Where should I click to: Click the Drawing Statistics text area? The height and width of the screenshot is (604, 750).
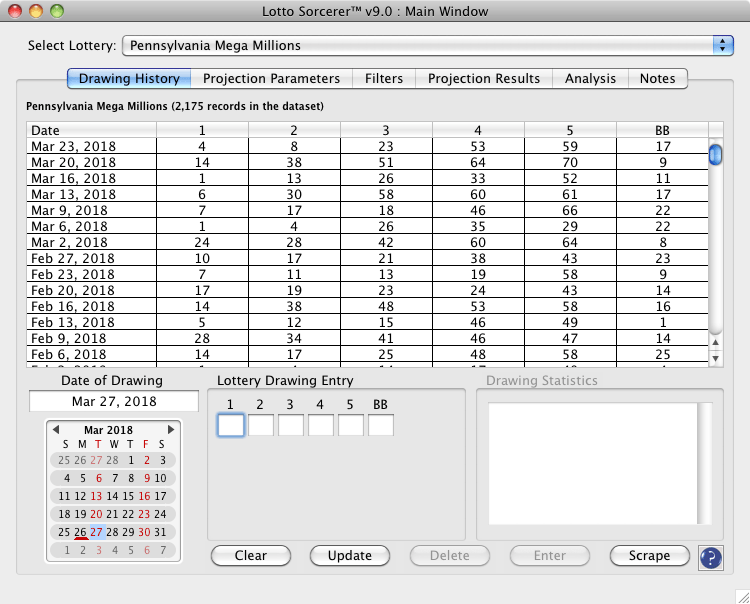pyautogui.click(x=593, y=463)
